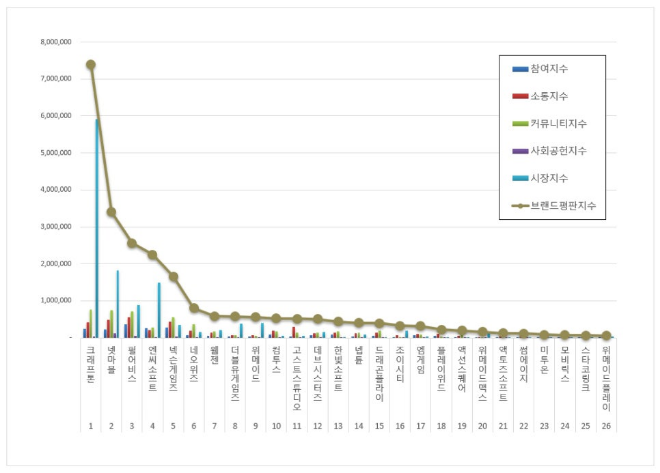Select the line marker above 넥슨게임즈
The height and width of the screenshot is (473, 660).
coord(173,277)
